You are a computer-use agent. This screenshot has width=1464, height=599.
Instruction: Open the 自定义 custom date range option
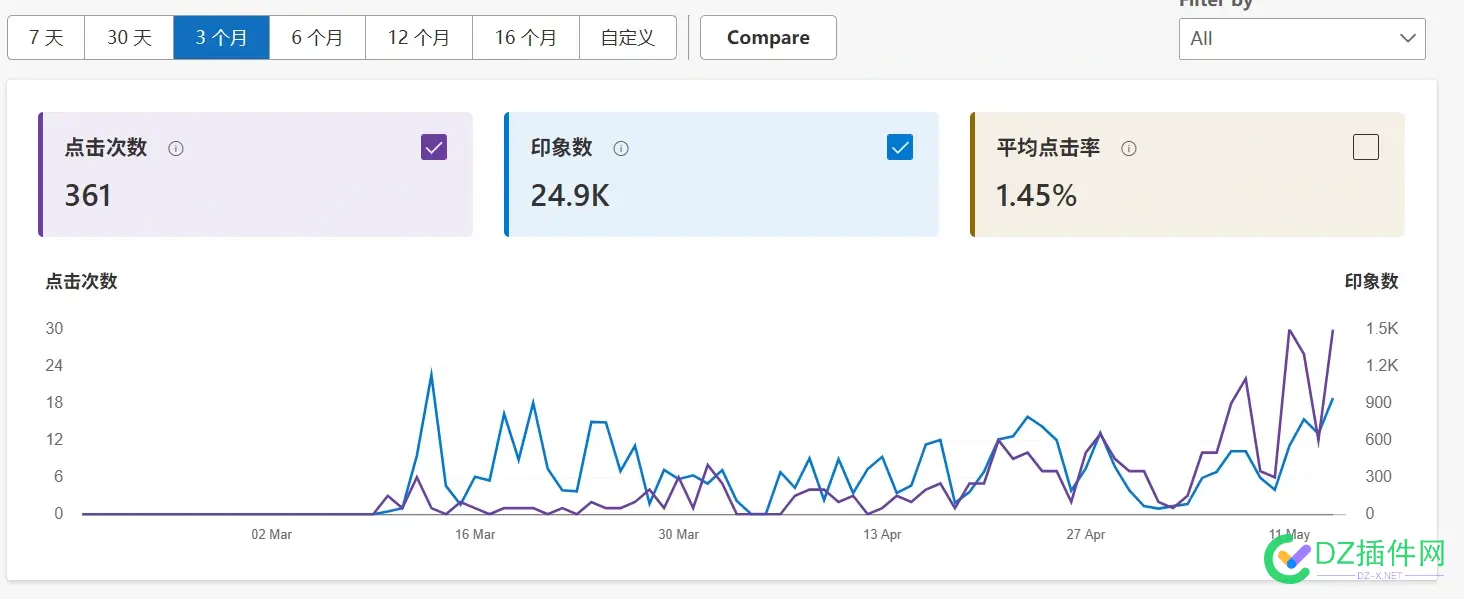(627, 37)
